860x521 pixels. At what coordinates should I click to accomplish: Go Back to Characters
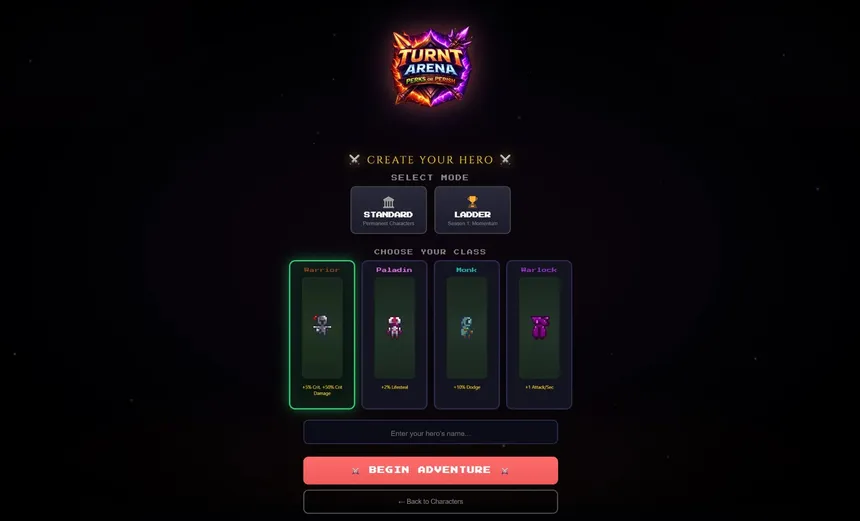[x=431, y=501]
